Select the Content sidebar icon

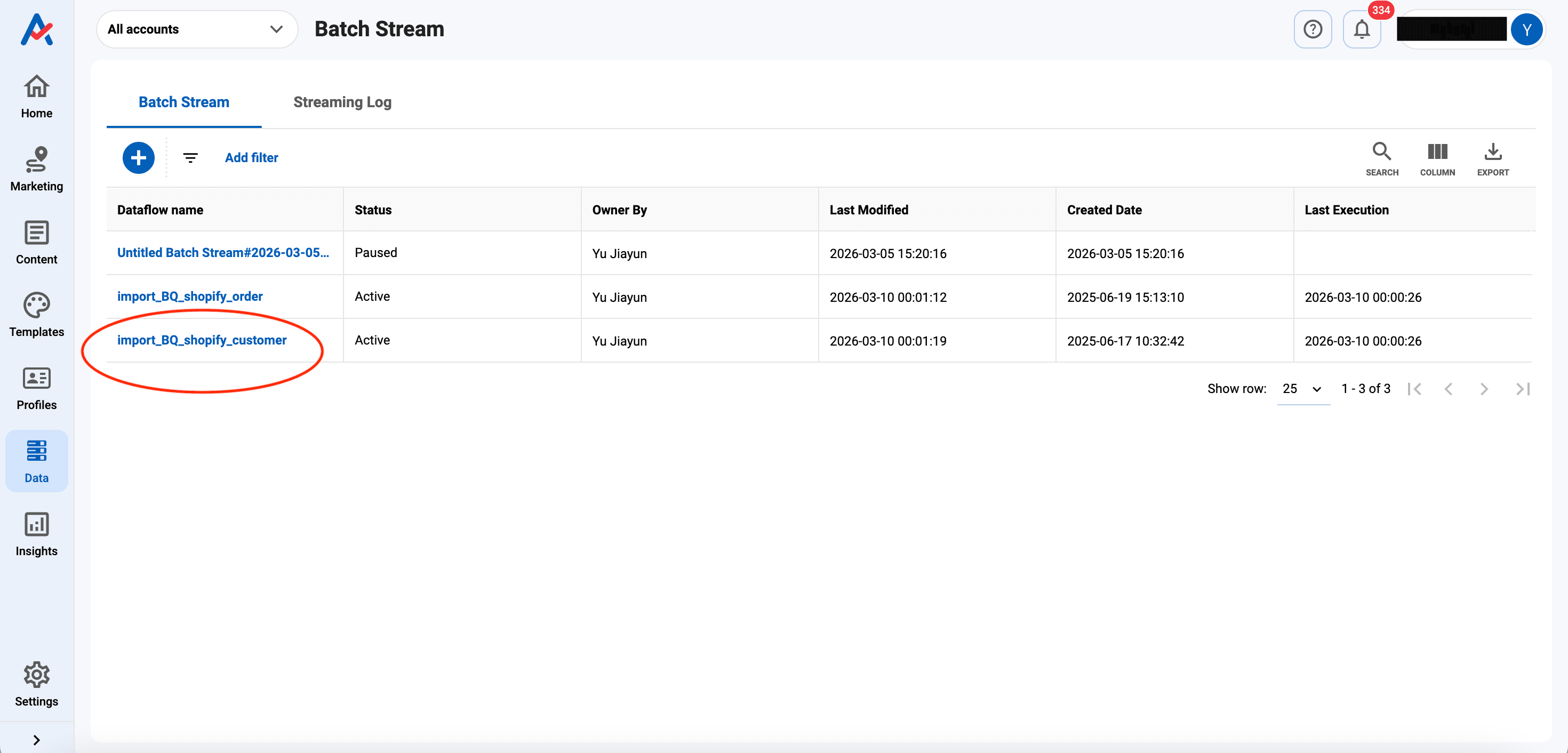tap(36, 242)
